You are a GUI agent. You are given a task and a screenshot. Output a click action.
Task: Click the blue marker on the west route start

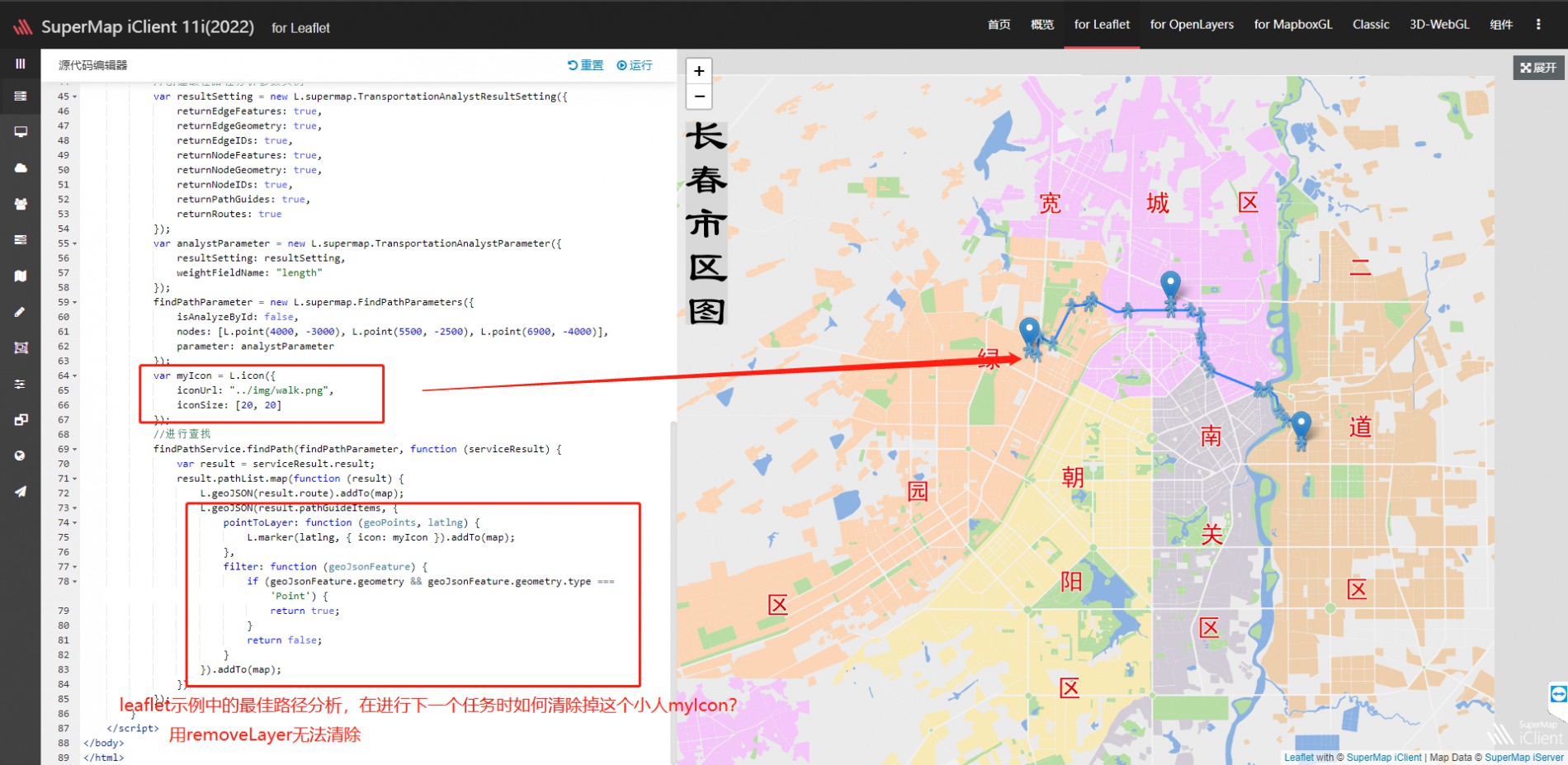(x=1029, y=332)
